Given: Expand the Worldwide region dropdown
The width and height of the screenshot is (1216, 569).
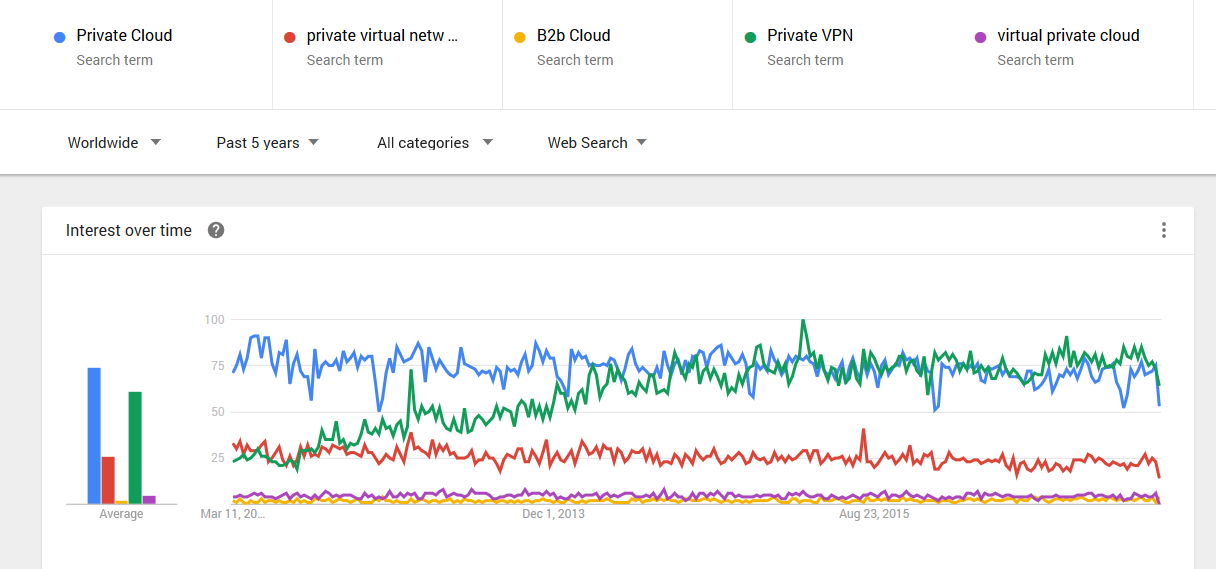Looking at the screenshot, I should point(114,142).
